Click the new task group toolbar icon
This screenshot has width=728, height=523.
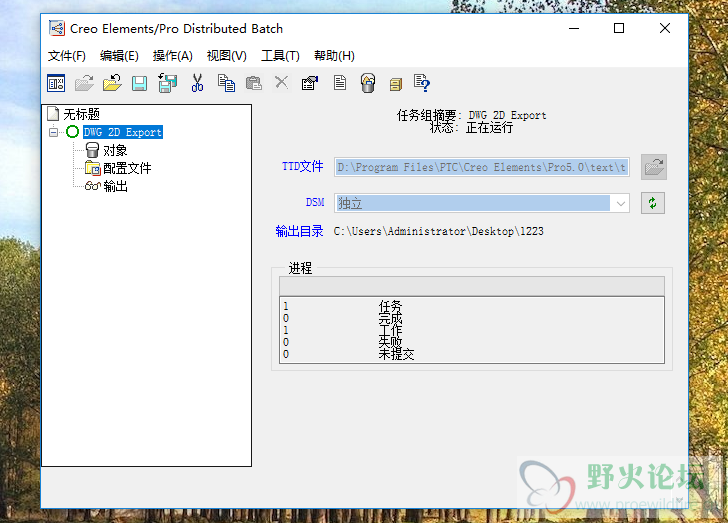56,84
